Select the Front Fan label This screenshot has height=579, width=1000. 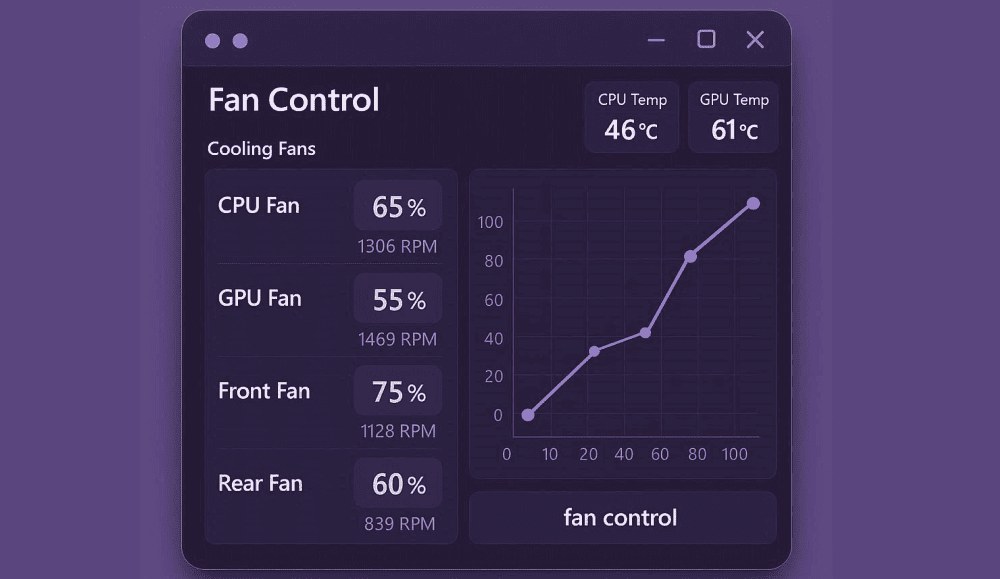[264, 391]
